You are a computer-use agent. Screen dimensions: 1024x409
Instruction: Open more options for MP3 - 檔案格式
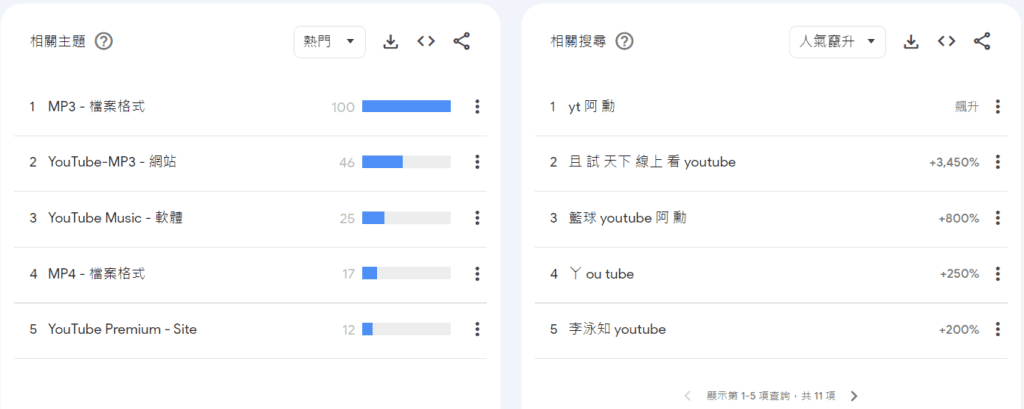477,106
